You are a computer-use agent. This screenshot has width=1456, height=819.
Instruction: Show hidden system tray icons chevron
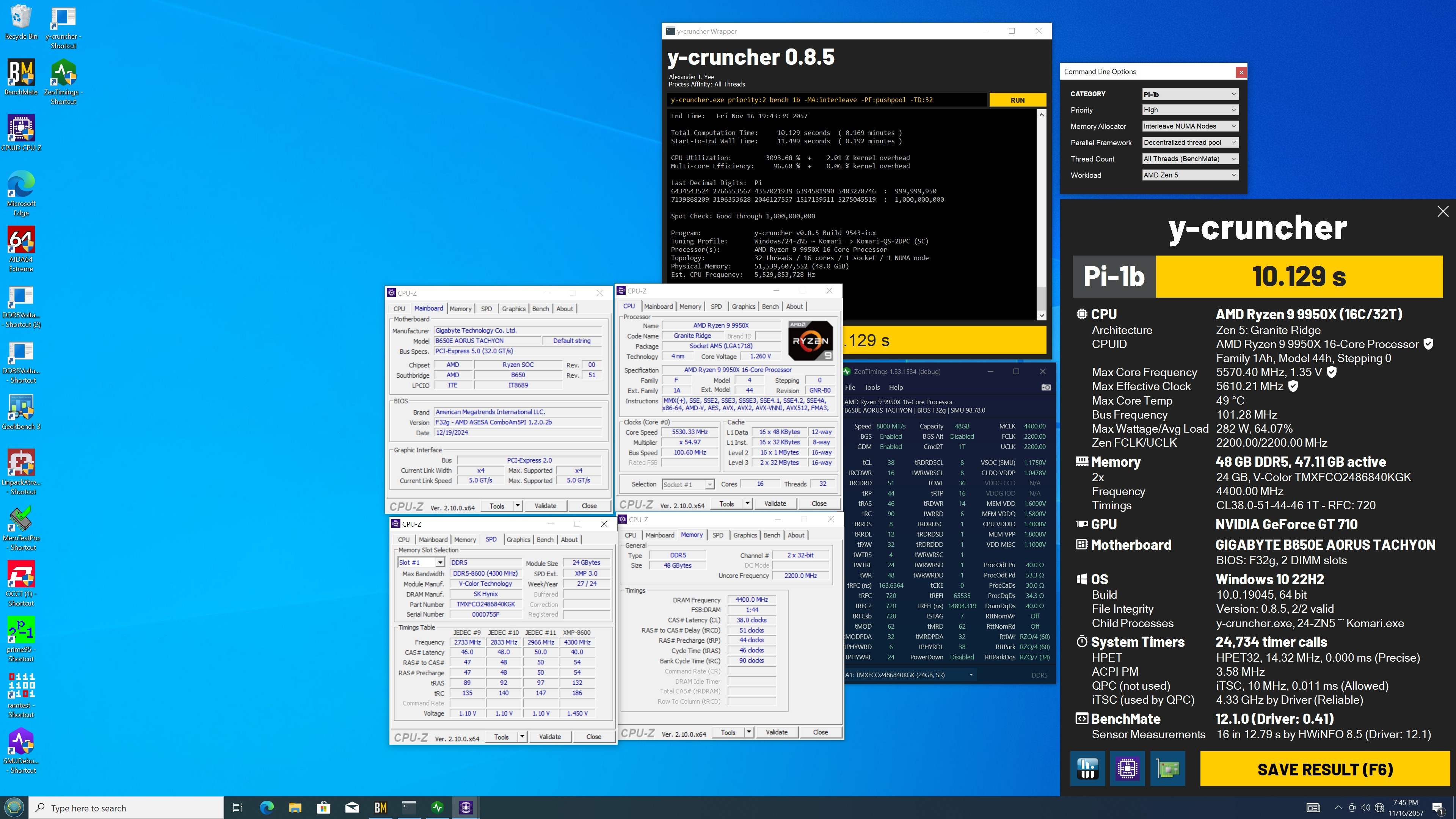tap(1338, 808)
